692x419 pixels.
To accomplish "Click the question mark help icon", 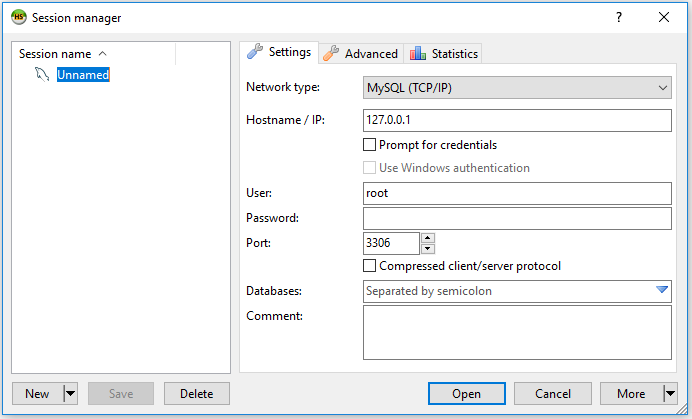I will (619, 17).
